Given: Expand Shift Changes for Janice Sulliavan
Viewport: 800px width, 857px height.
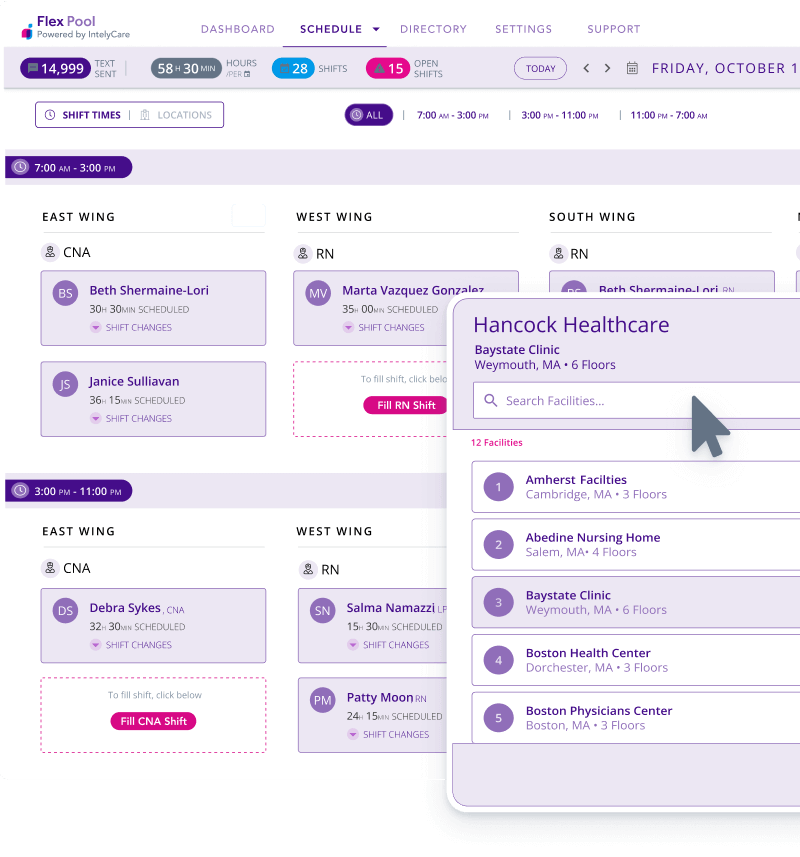Looking at the screenshot, I should click(131, 419).
